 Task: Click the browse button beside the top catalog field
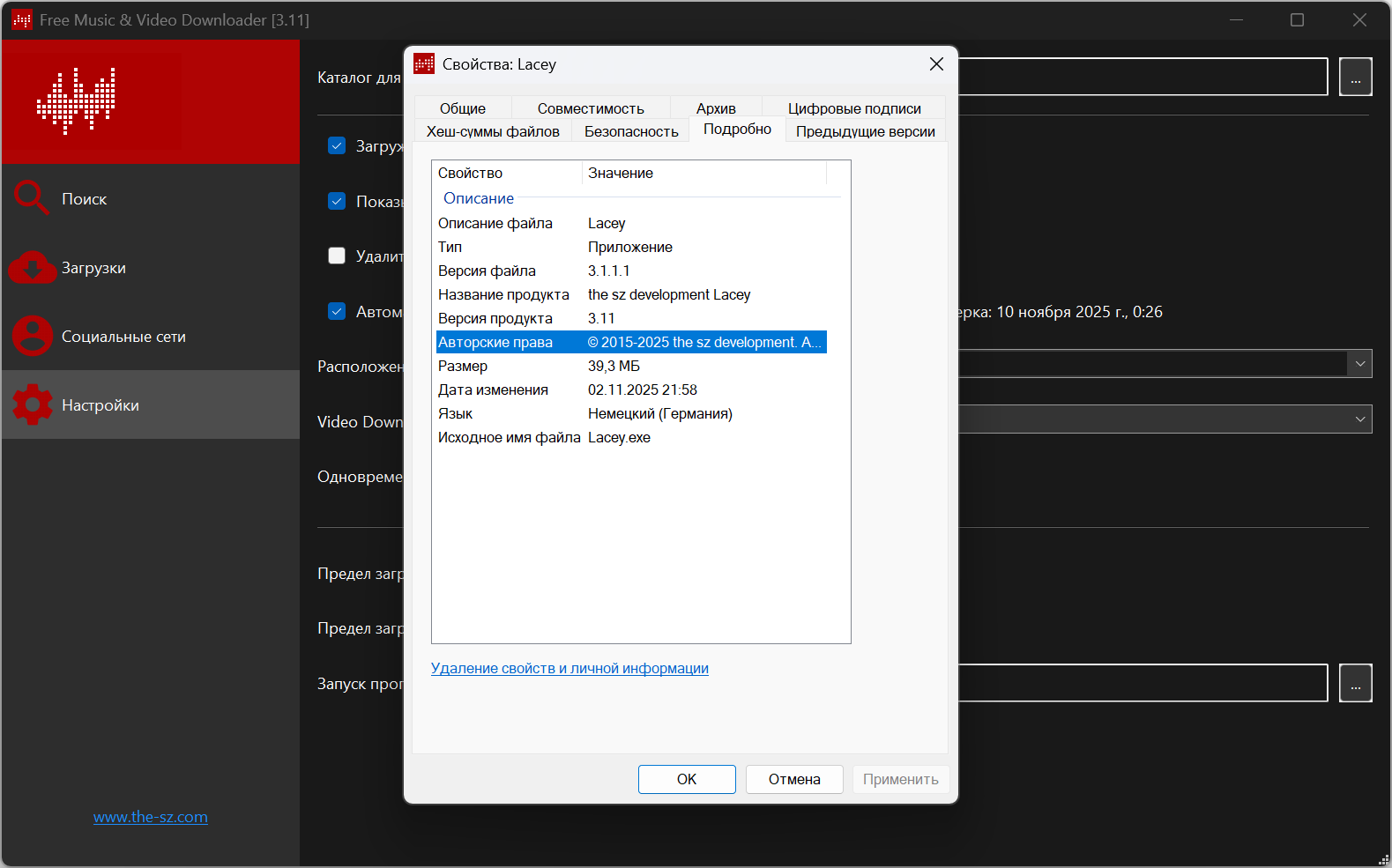click(x=1355, y=78)
